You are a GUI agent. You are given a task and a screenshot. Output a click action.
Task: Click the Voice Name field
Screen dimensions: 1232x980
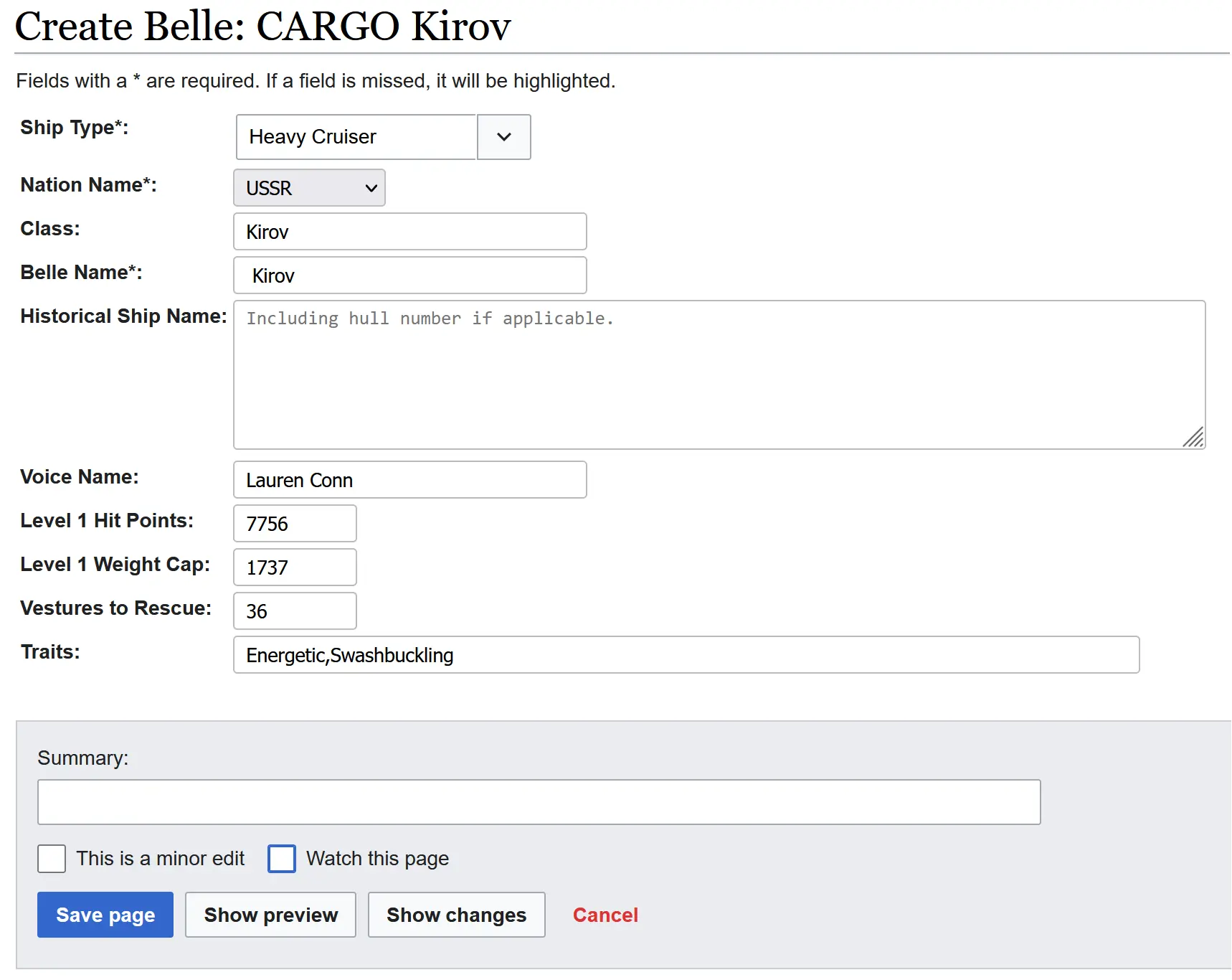[409, 480]
